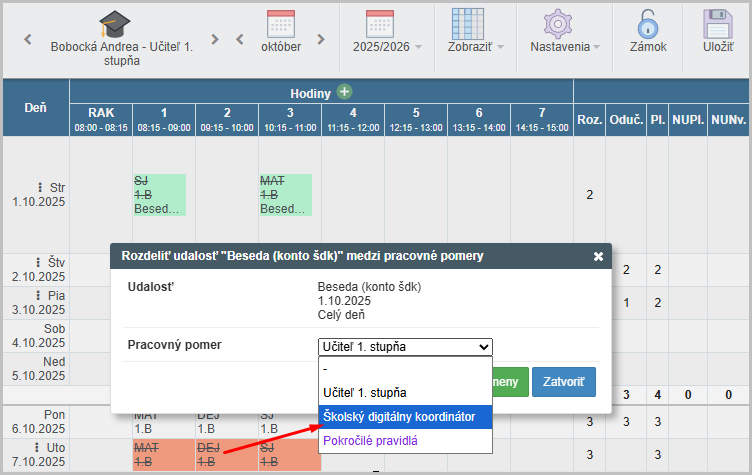
Task: Click the October month calendar icon
Action: click(x=281, y=23)
